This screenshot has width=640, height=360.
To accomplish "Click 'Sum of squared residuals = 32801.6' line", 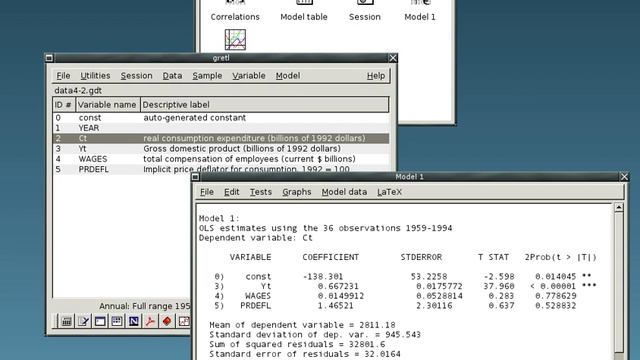I will point(297,344).
